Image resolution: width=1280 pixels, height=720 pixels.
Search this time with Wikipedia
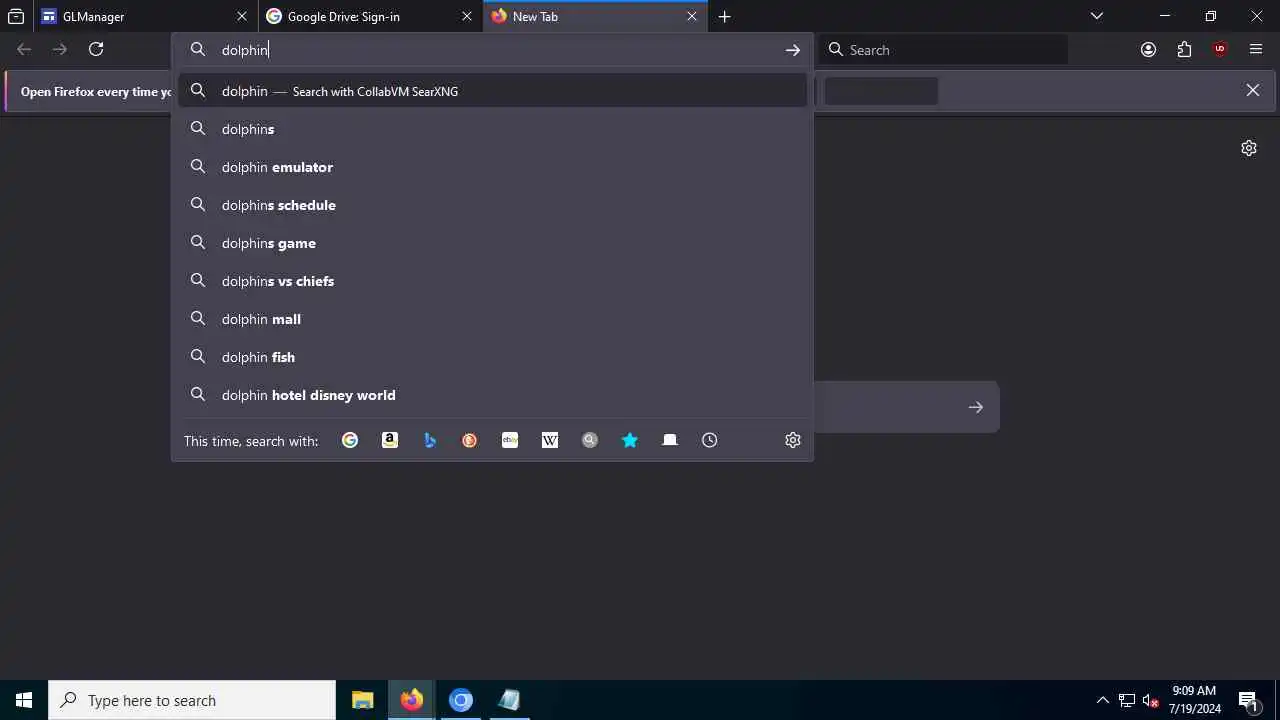550,440
